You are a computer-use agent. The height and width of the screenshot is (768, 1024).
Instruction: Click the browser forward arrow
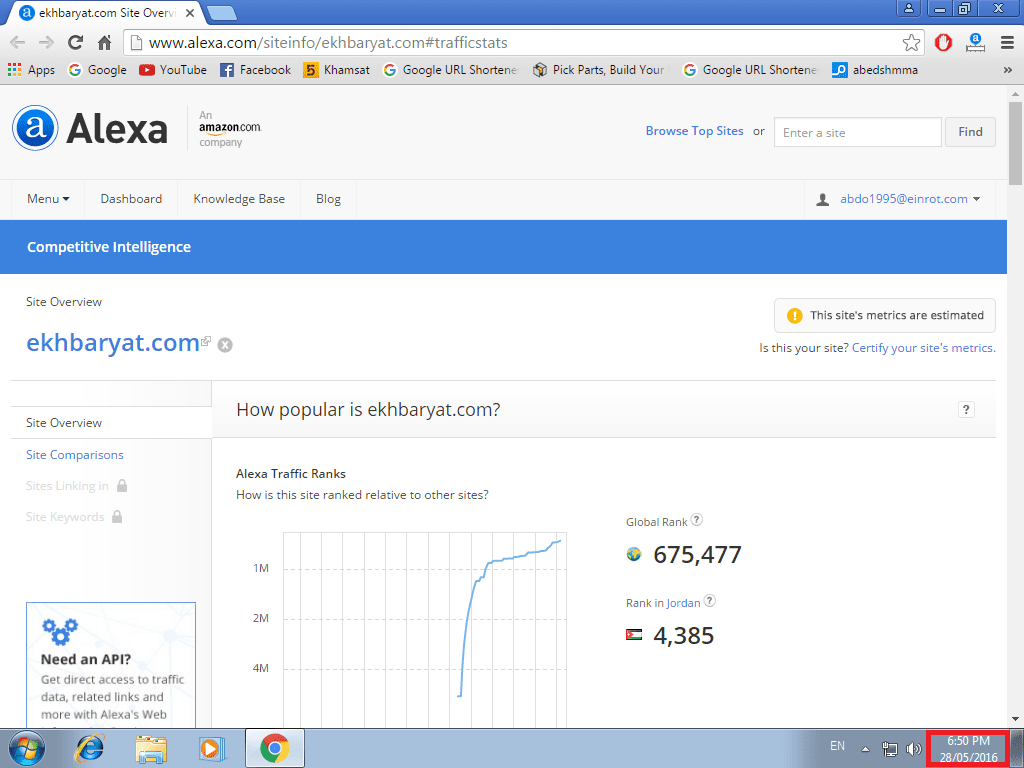pos(46,43)
